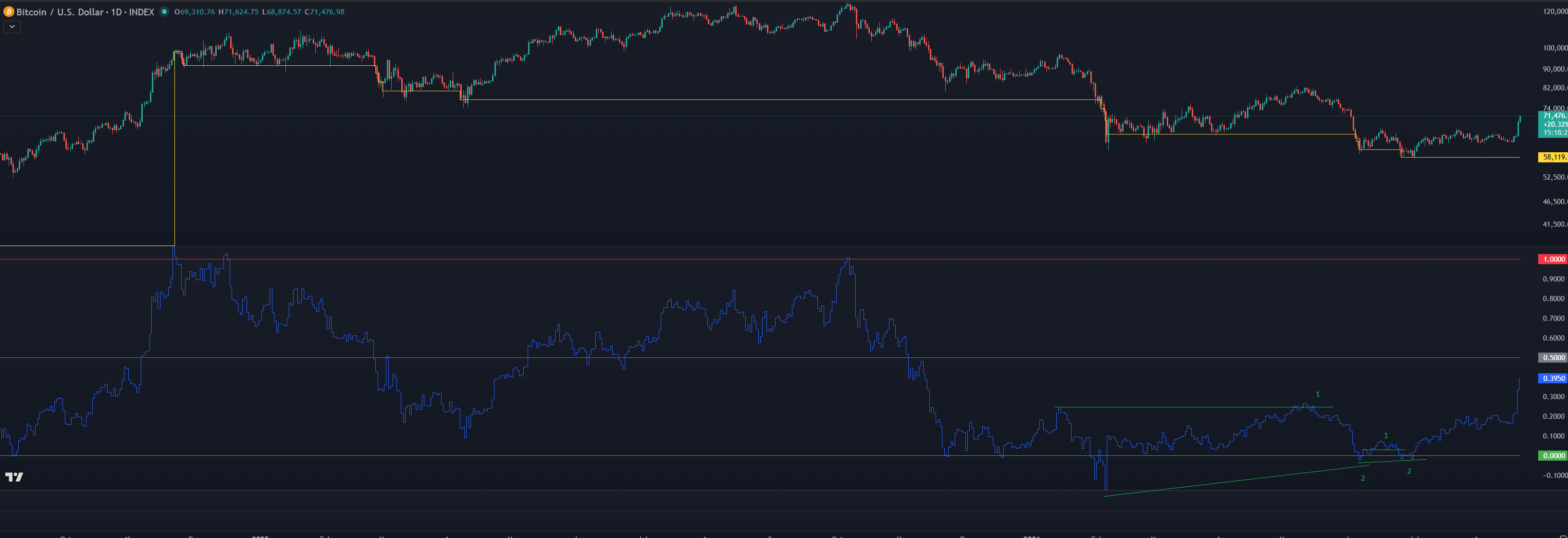Viewport: 1568px width, 538px height.
Task: Click the 0.3000 indicator axis tick
Action: (x=1554, y=397)
